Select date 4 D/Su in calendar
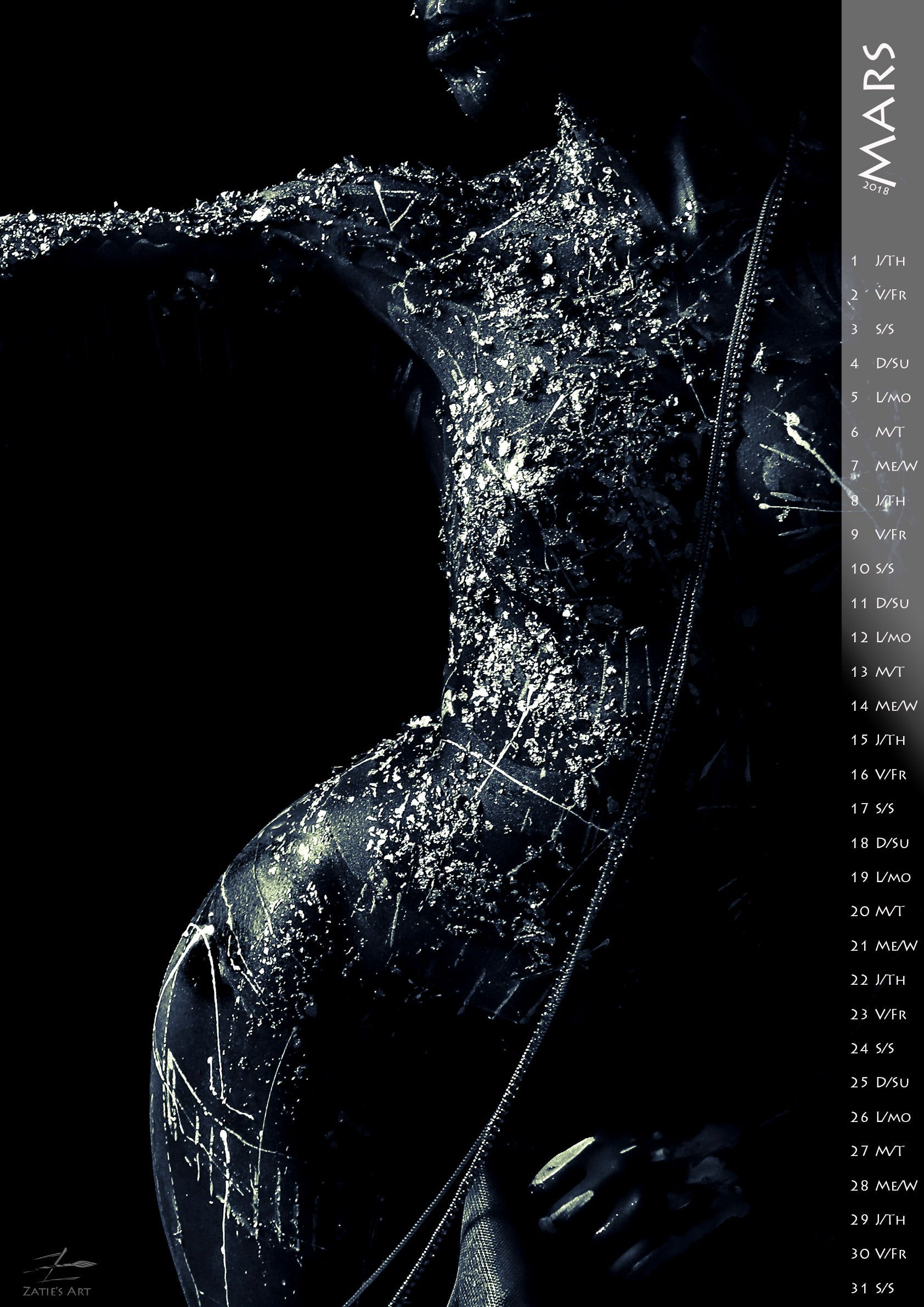The image size is (924, 1307). (x=880, y=363)
